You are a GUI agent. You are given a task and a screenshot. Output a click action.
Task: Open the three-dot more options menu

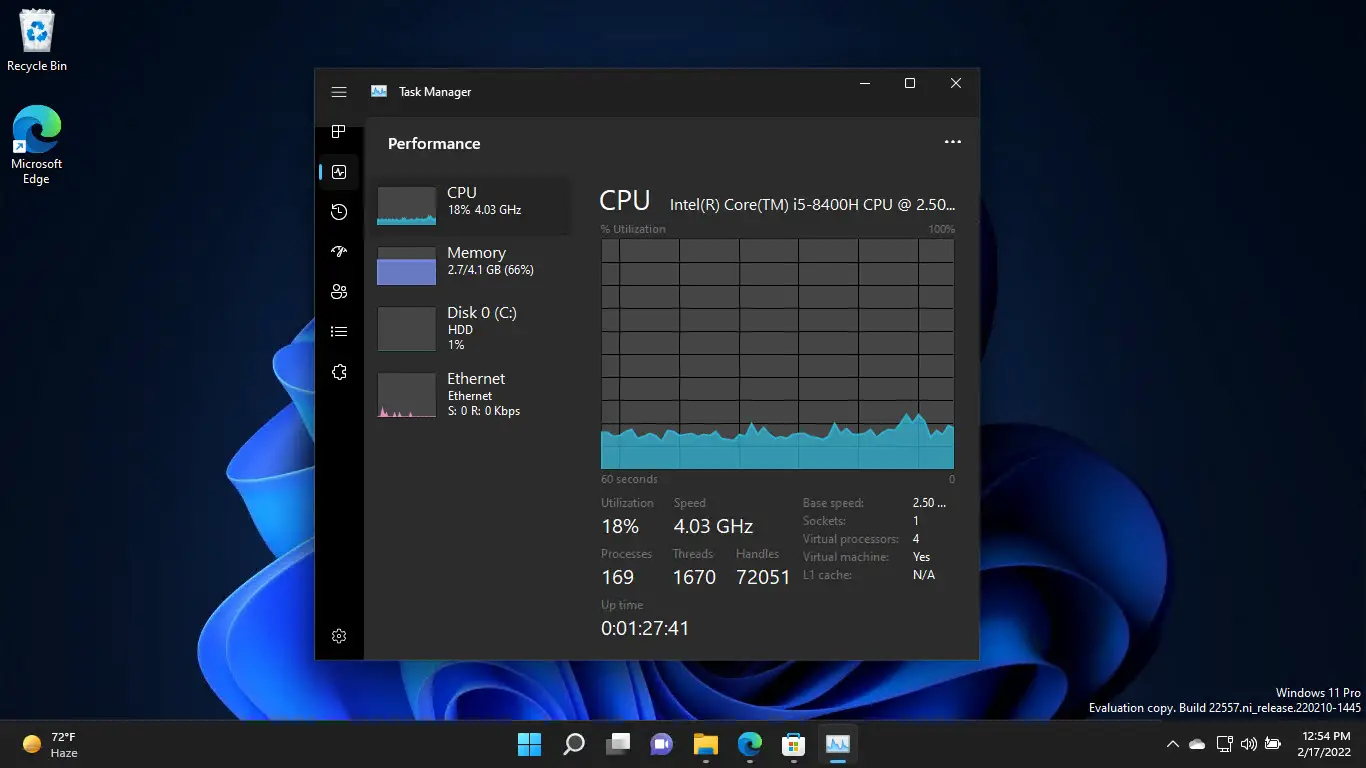pos(953,143)
